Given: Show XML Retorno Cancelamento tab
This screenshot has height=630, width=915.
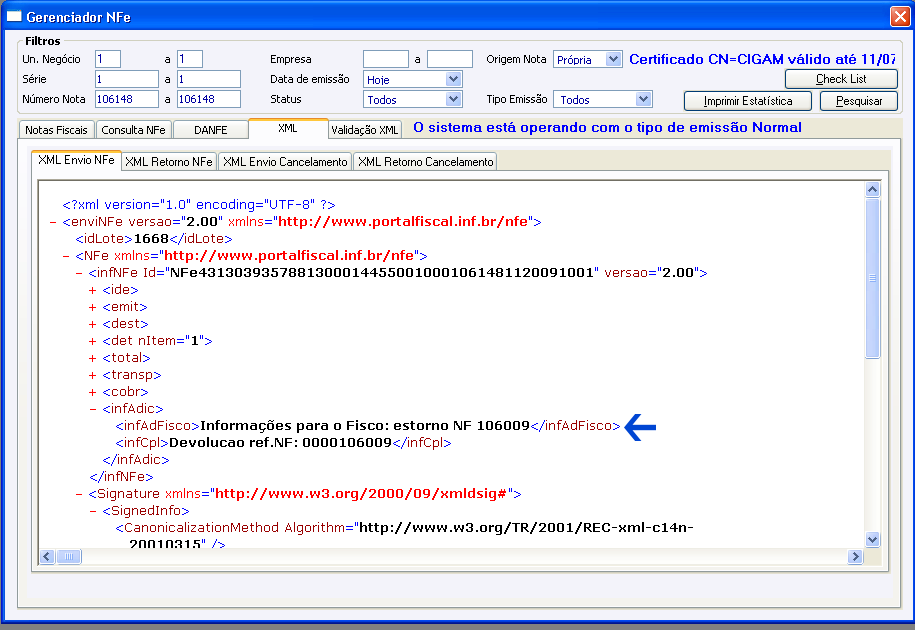Looking at the screenshot, I should pos(425,162).
